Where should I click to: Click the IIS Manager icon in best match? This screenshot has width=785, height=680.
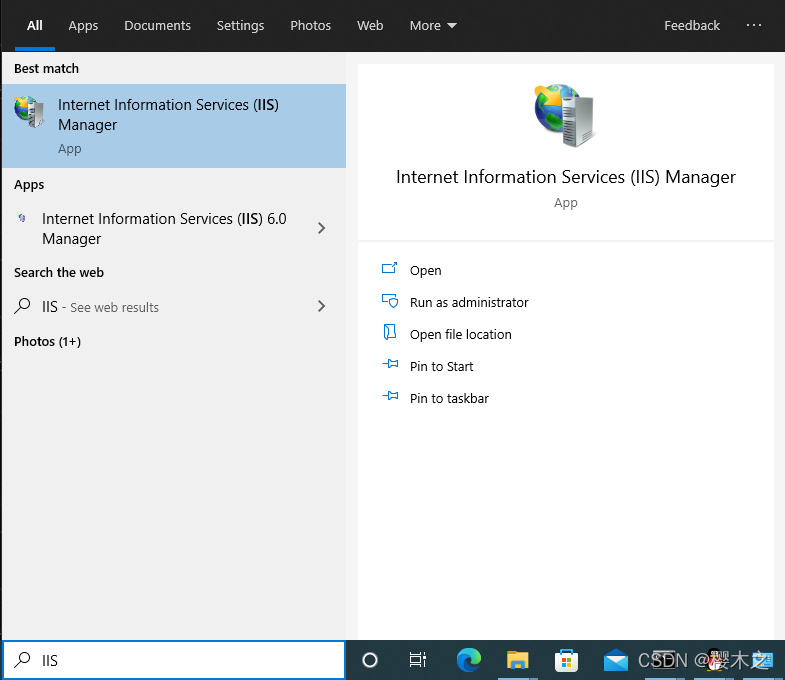(29, 111)
